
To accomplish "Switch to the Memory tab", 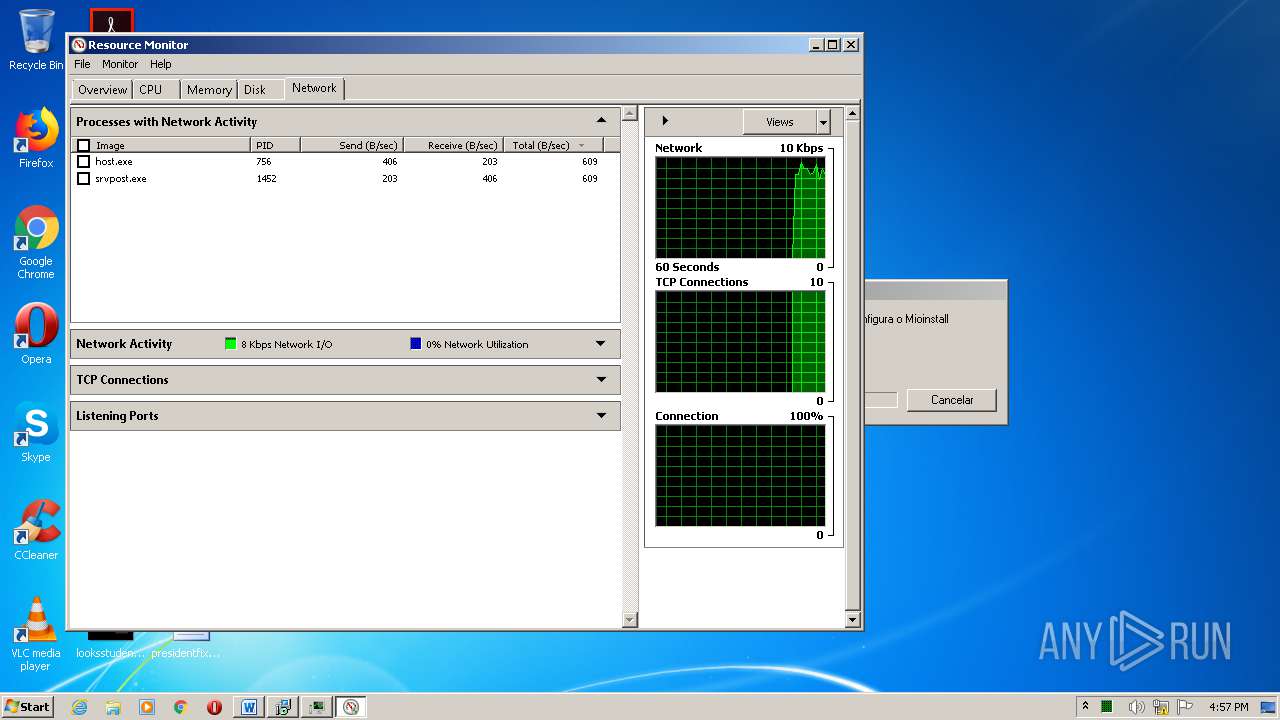I will pos(209,90).
